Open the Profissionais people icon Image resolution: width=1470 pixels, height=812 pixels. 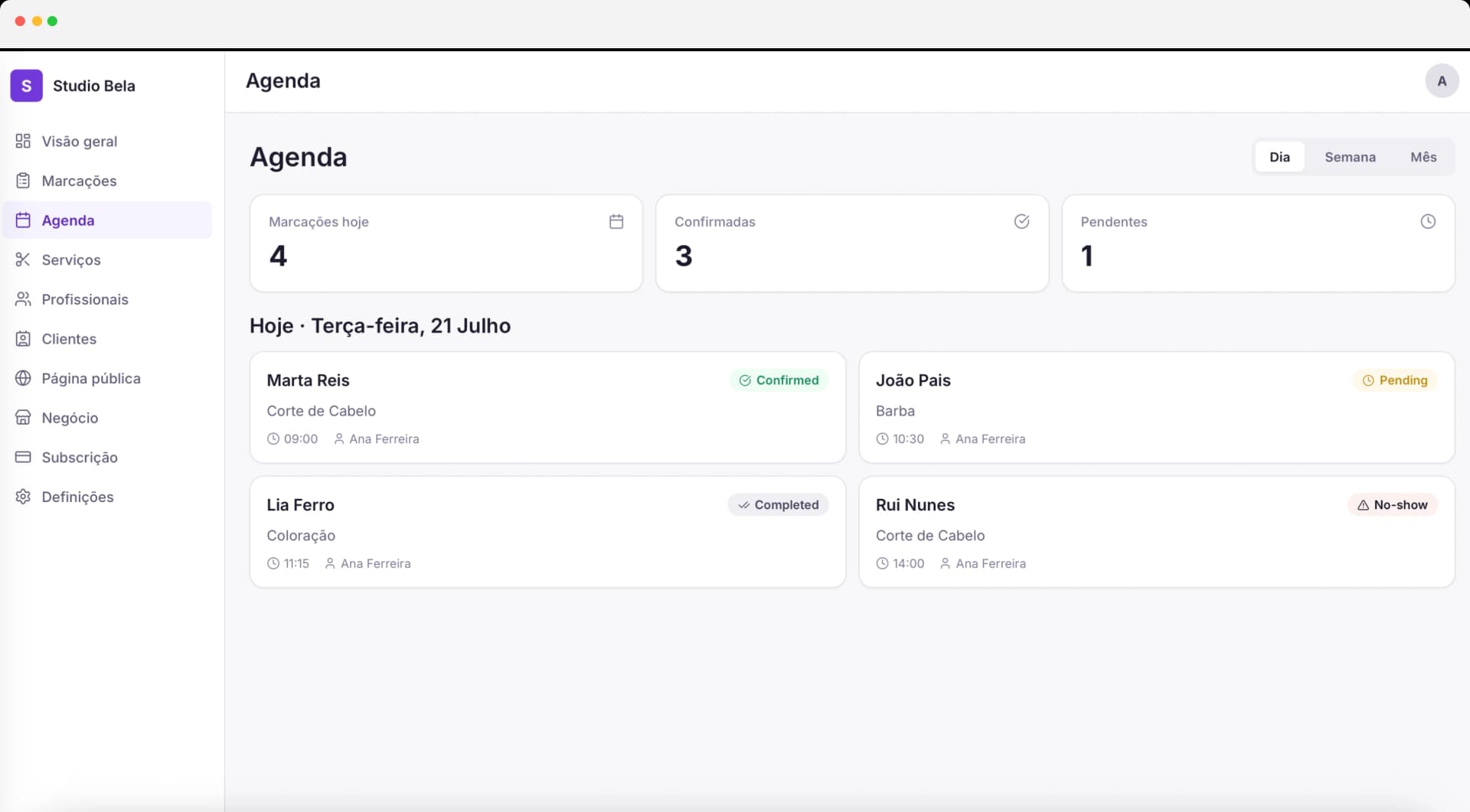point(23,299)
